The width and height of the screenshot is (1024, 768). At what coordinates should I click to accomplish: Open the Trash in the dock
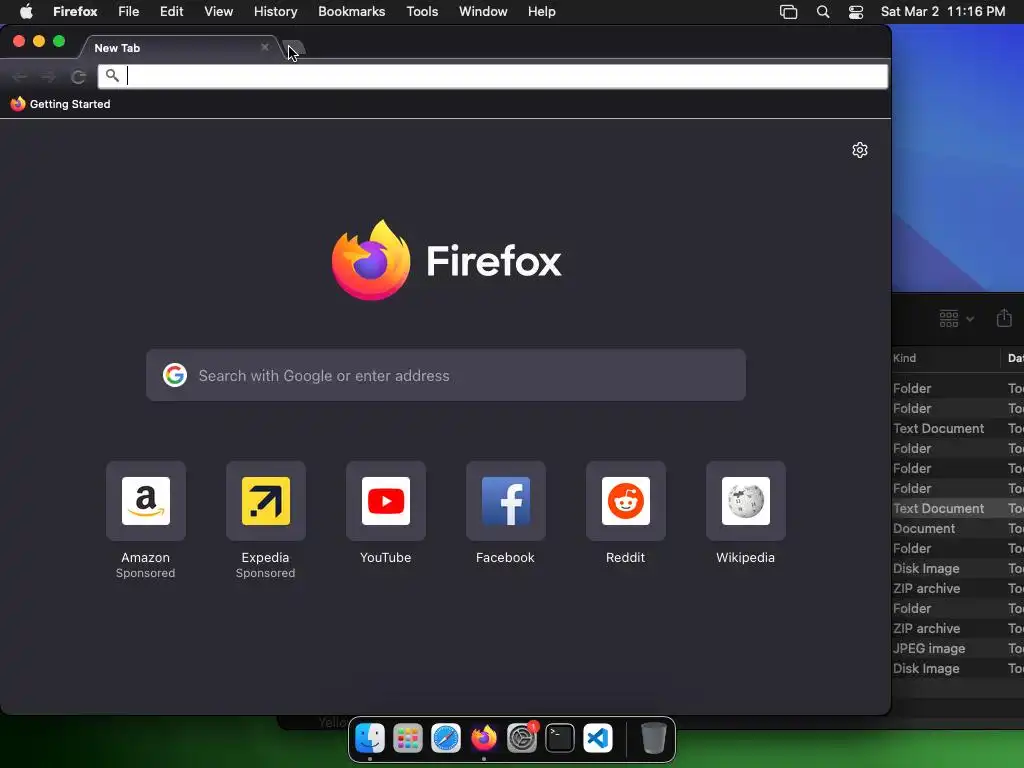[653, 739]
